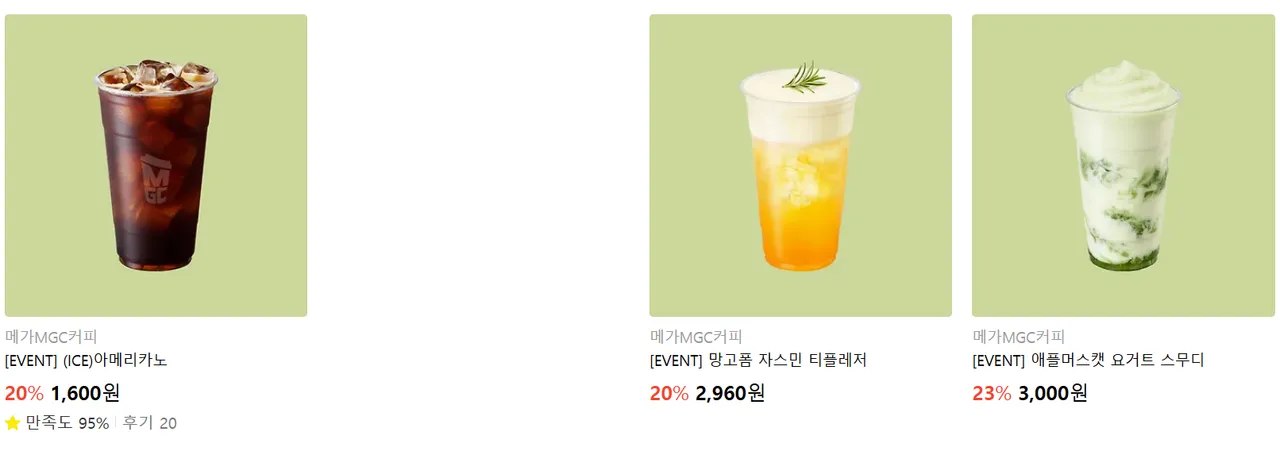The height and width of the screenshot is (451, 1280).
Task: Click the 1,600원 price
Action: 85,393
